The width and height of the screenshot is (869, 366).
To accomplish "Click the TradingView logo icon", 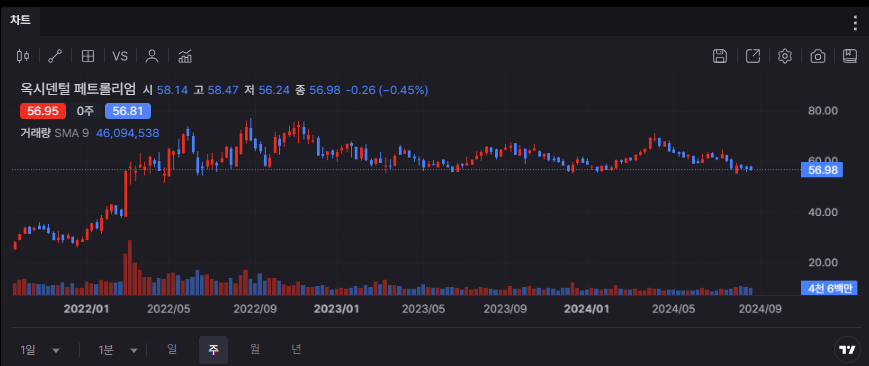I will (847, 350).
